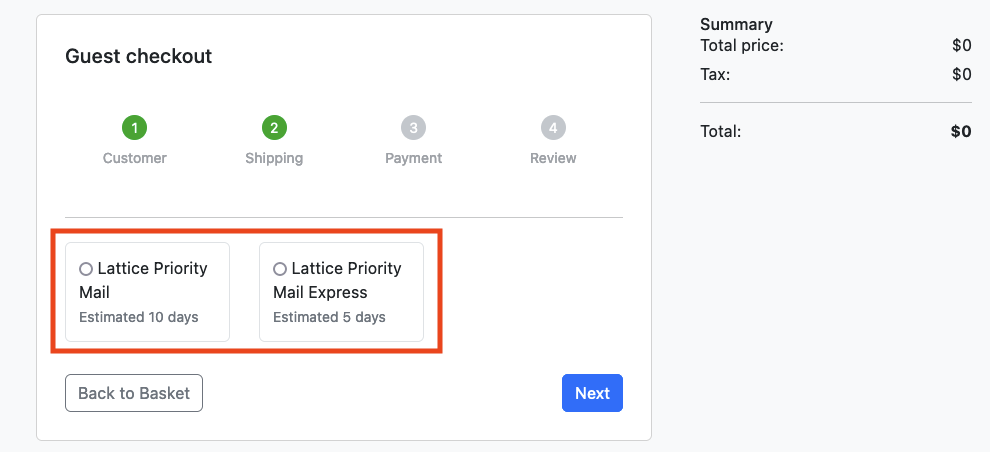Click the Total price row label
This screenshot has height=452, width=990.
[x=742, y=45]
